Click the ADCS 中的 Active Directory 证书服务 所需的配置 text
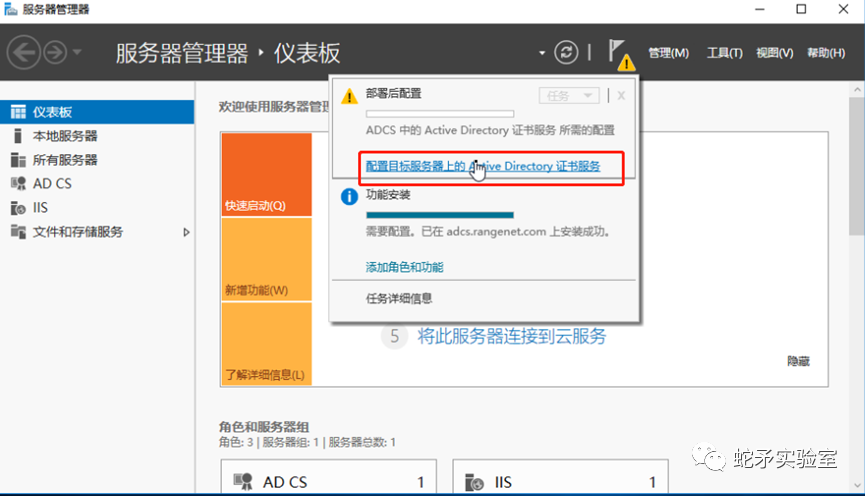Screen dimensions: 865x496 (490, 130)
